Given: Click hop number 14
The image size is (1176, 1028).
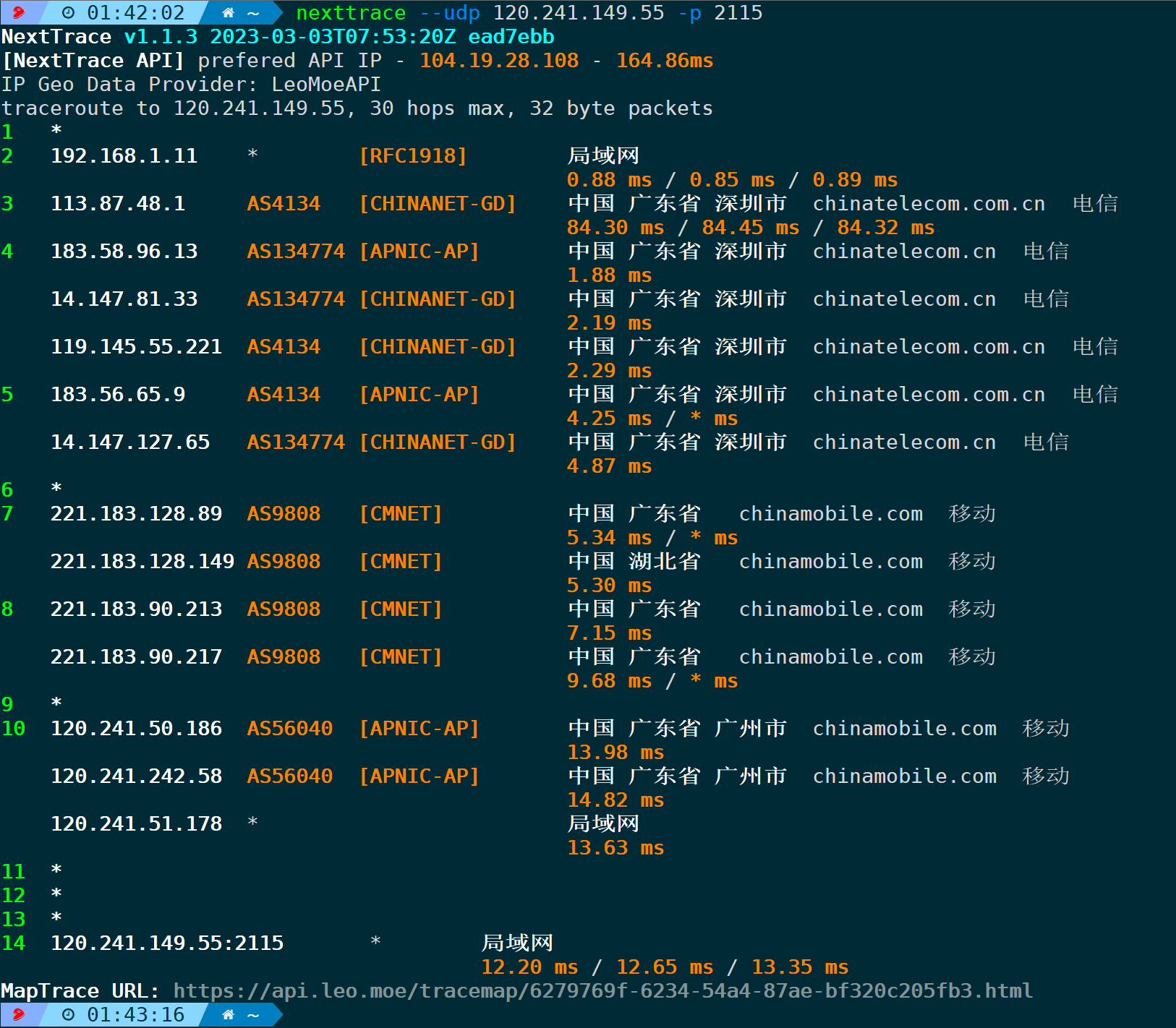Looking at the screenshot, I should (13, 943).
